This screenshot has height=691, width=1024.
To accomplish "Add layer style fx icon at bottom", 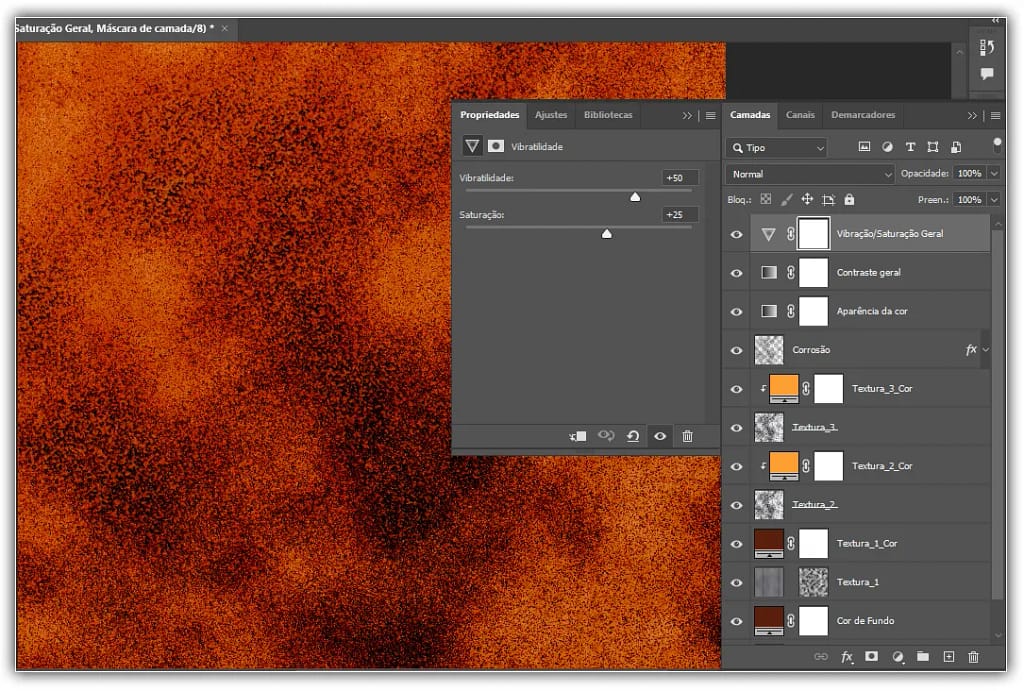I will (846, 656).
